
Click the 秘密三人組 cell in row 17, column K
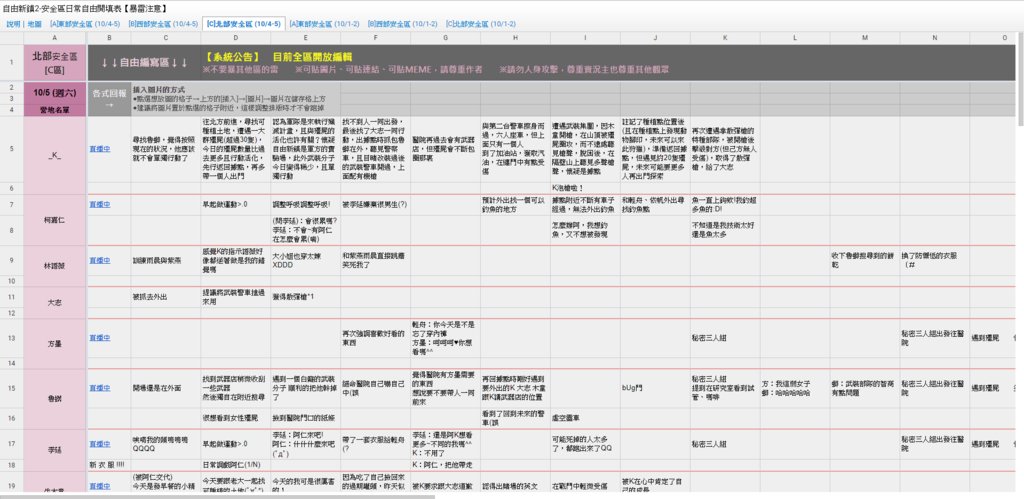point(725,444)
